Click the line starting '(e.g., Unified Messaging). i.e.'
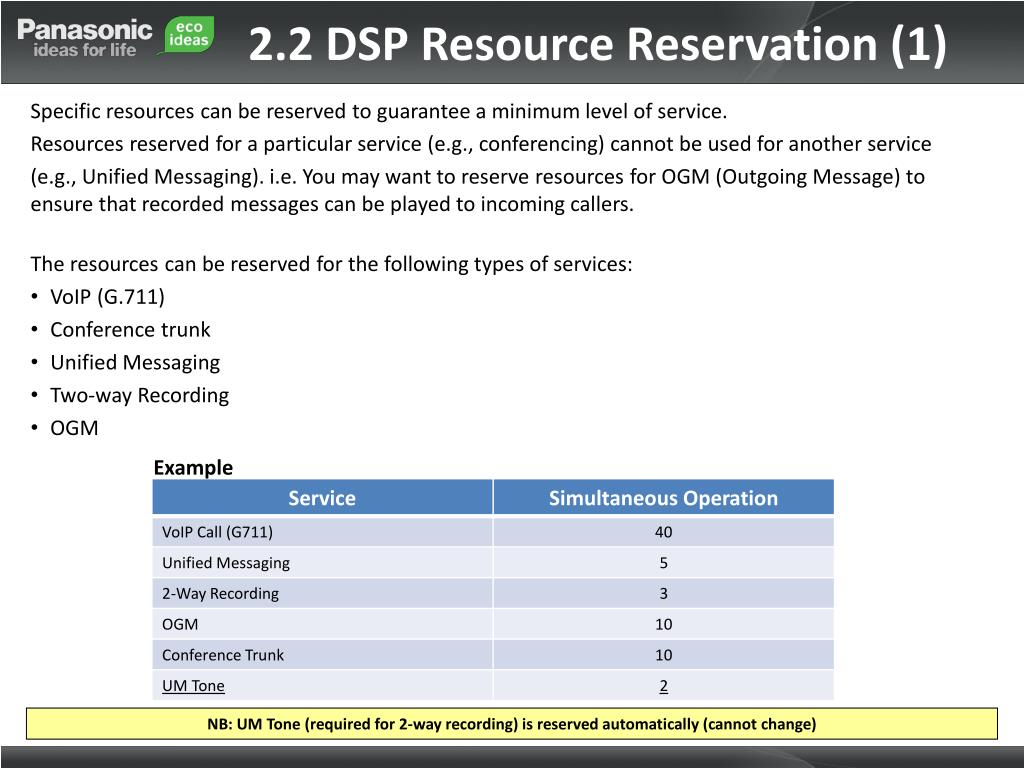 tap(478, 176)
